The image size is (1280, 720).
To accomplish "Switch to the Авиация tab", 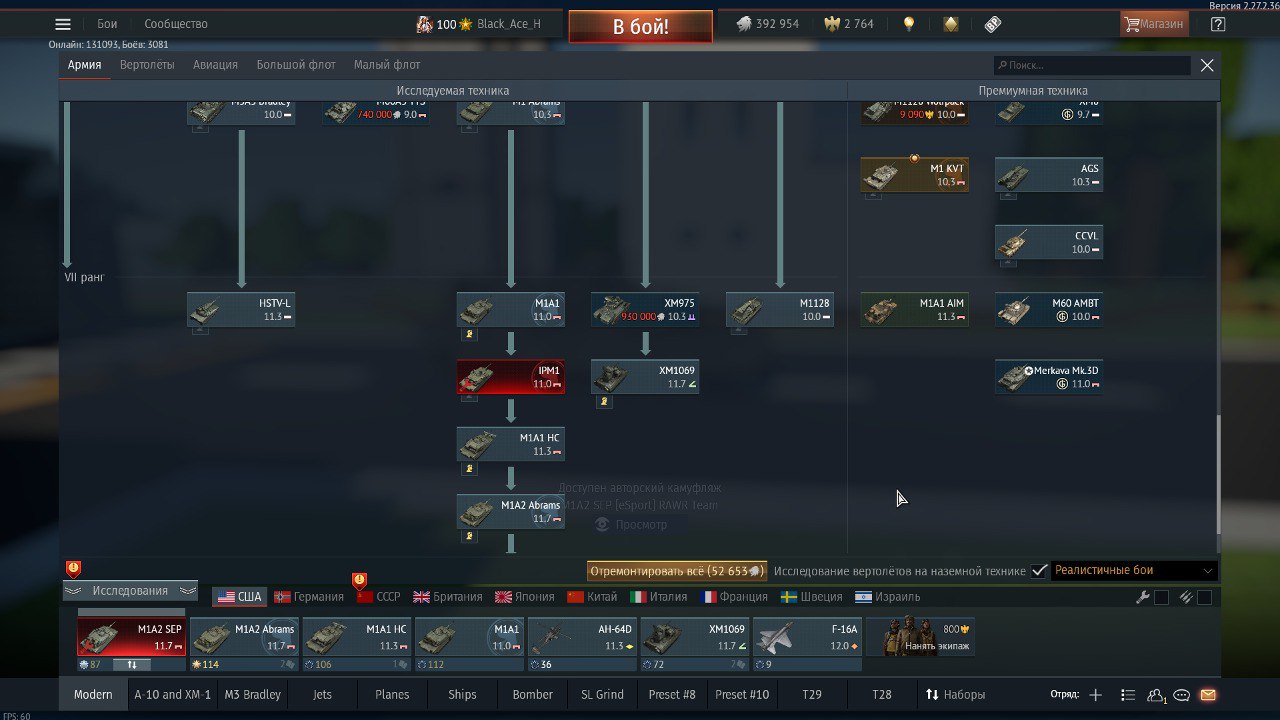I will pos(215,65).
